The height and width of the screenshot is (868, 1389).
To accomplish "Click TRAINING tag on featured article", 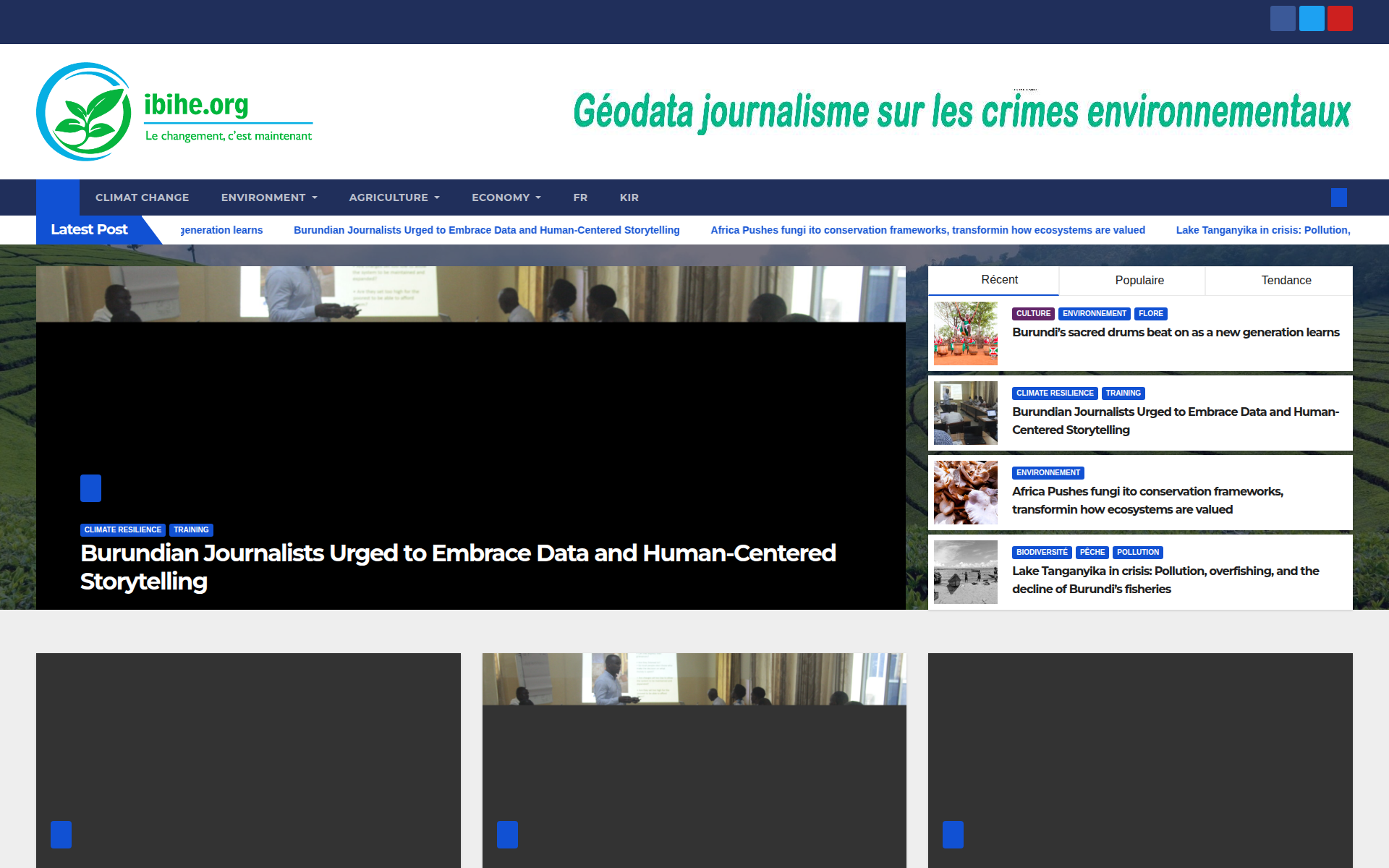I will click(x=191, y=530).
